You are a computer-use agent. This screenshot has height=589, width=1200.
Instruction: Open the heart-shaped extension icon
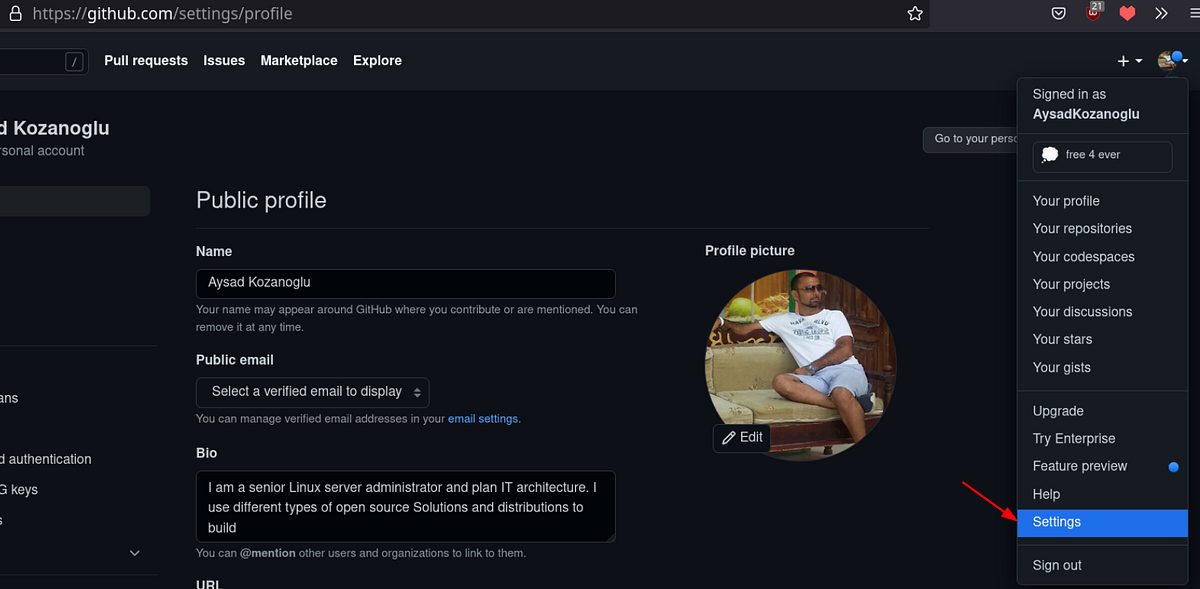[1127, 13]
